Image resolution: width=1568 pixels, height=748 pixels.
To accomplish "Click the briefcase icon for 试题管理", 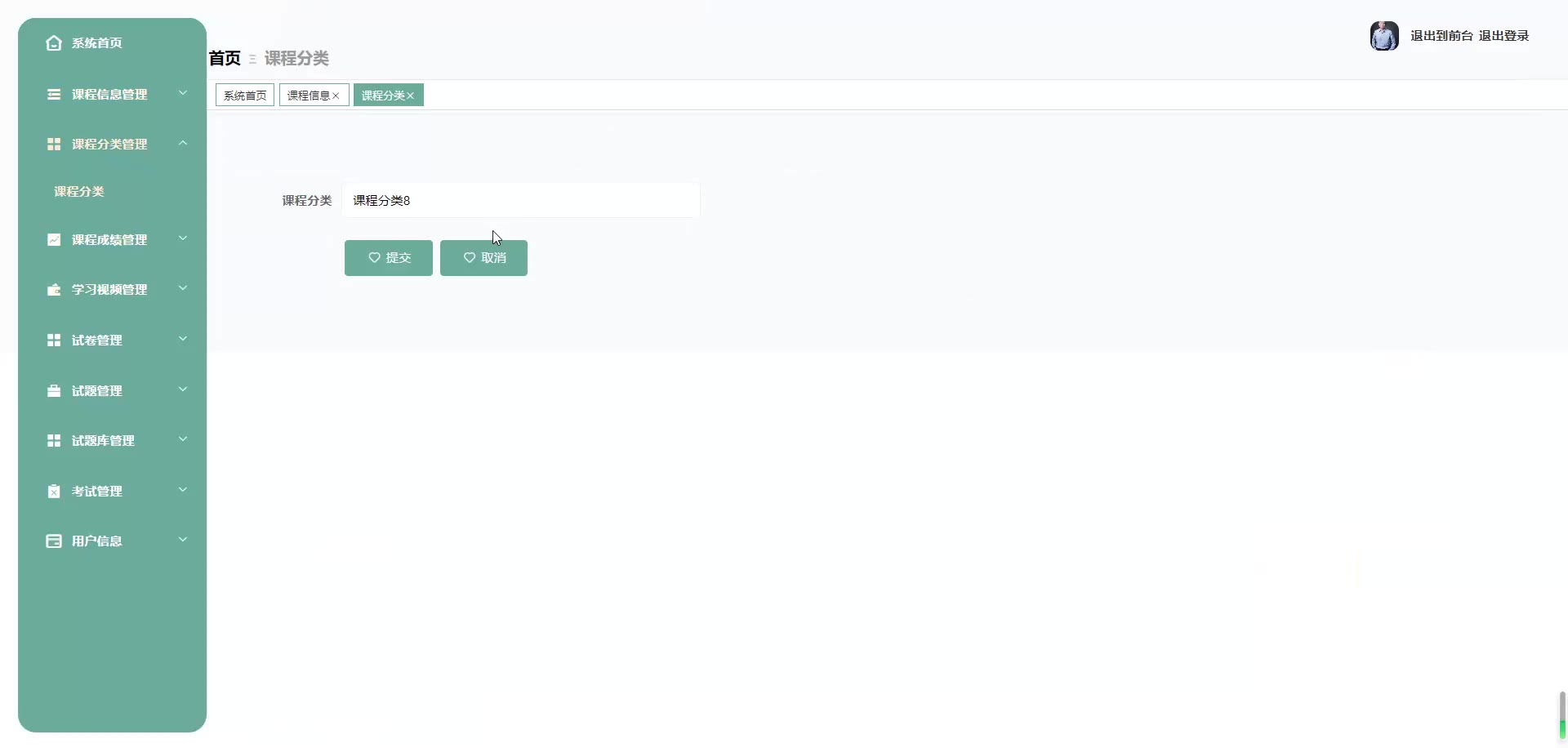I will [54, 391].
